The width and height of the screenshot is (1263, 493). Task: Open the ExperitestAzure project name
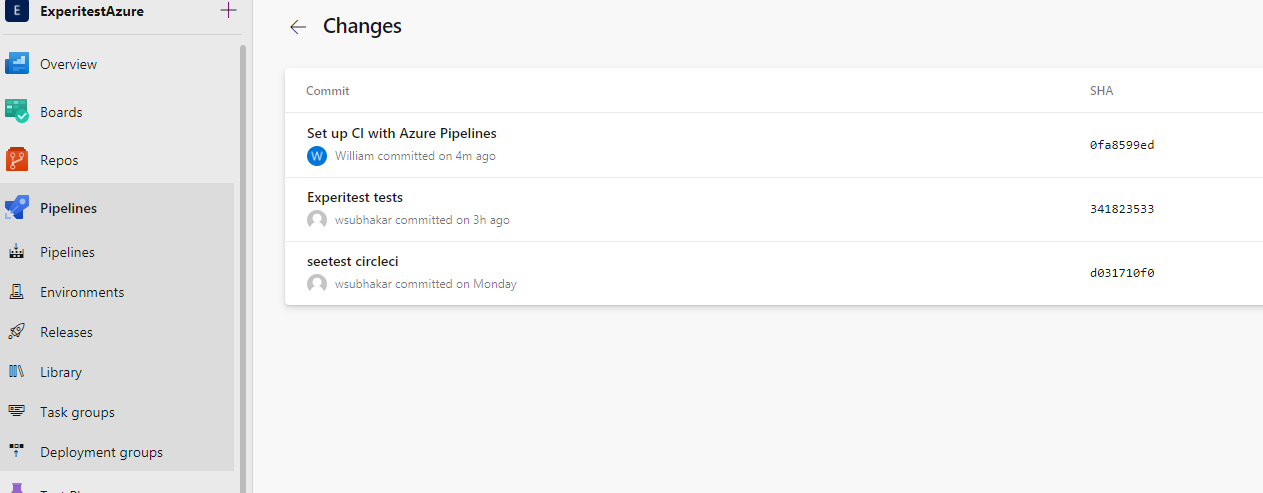[x=92, y=12]
